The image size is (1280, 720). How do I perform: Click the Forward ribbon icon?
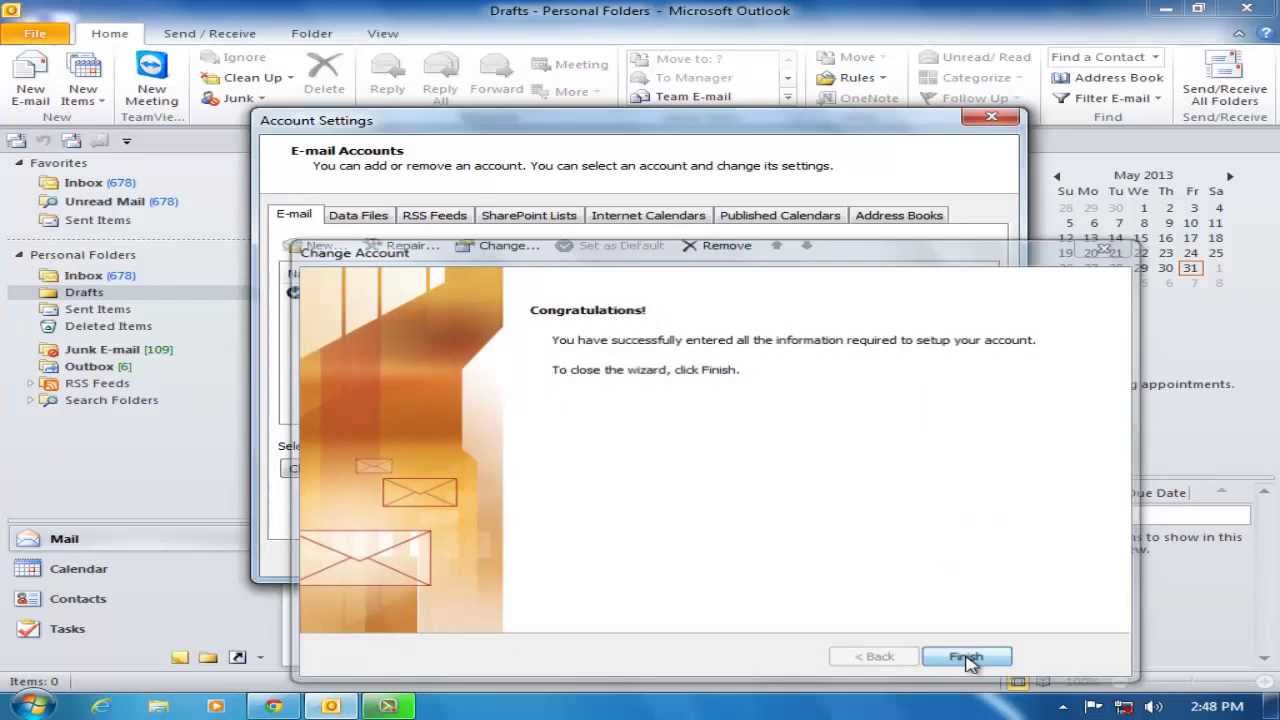pyautogui.click(x=497, y=75)
